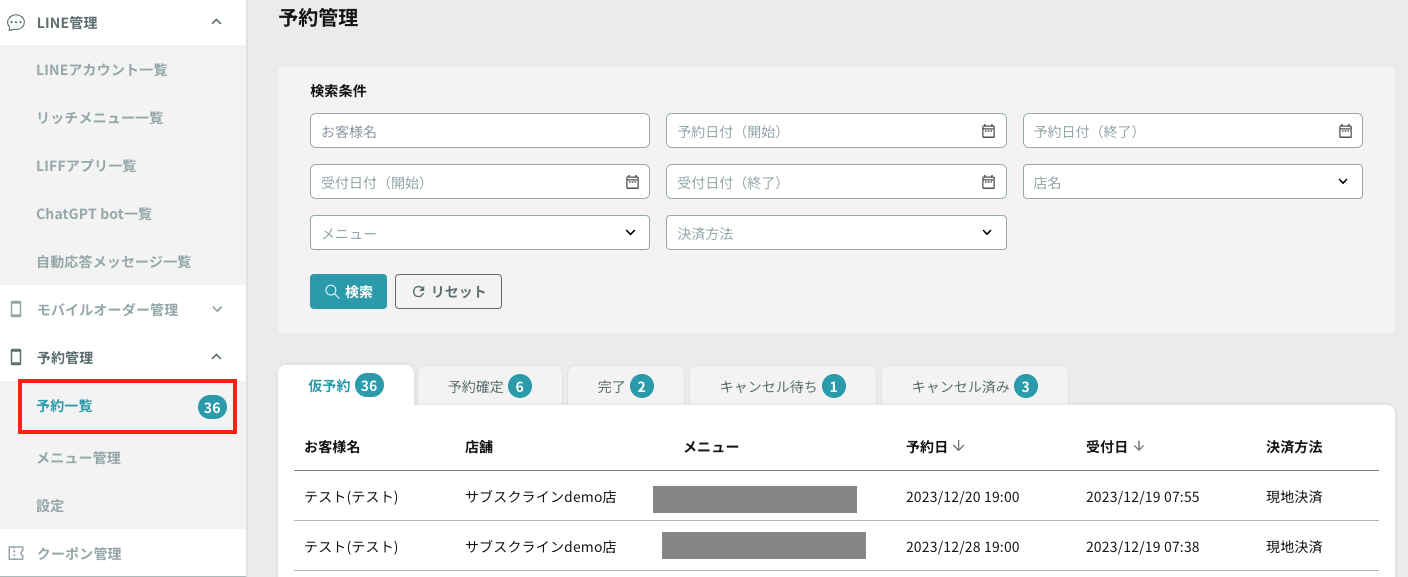Open the メニュー dropdown filter
Screen dimensions: 1408x577
click(x=480, y=232)
